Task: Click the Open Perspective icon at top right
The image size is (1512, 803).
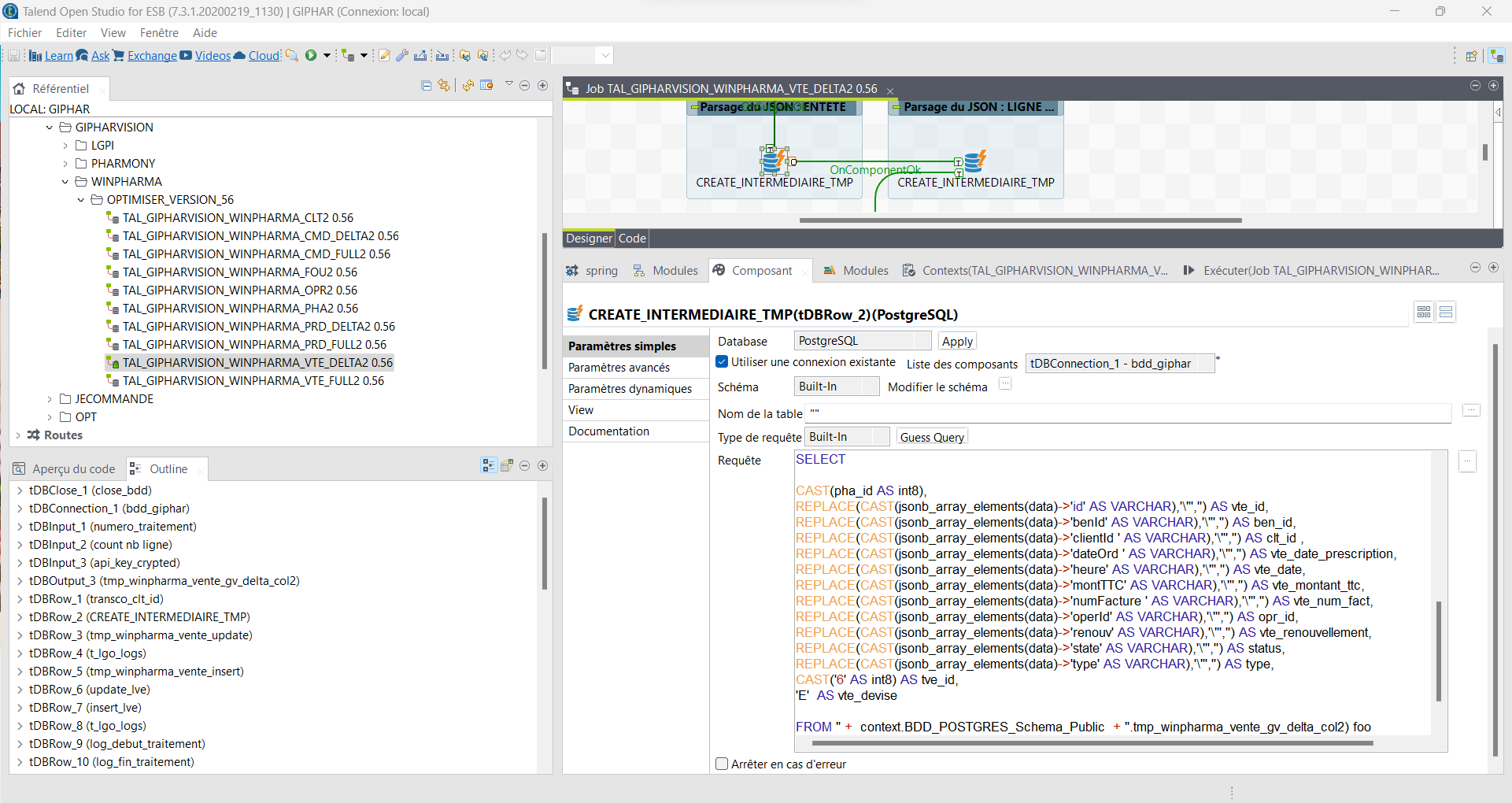Action: [1471, 56]
